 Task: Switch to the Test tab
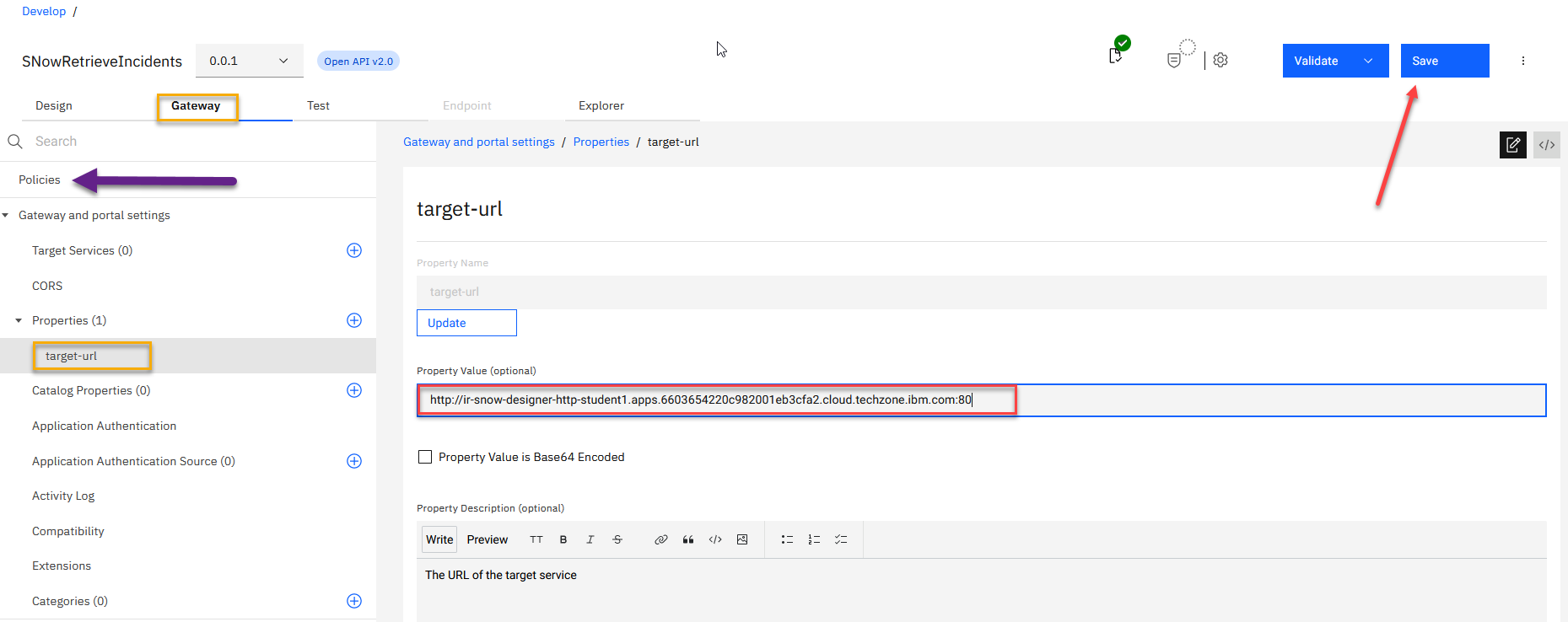click(318, 105)
